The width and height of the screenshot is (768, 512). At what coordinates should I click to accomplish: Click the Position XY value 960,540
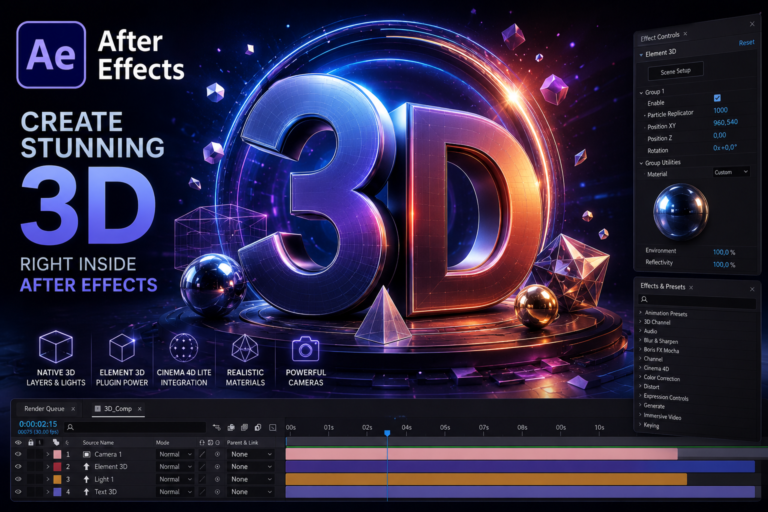[x=725, y=122]
